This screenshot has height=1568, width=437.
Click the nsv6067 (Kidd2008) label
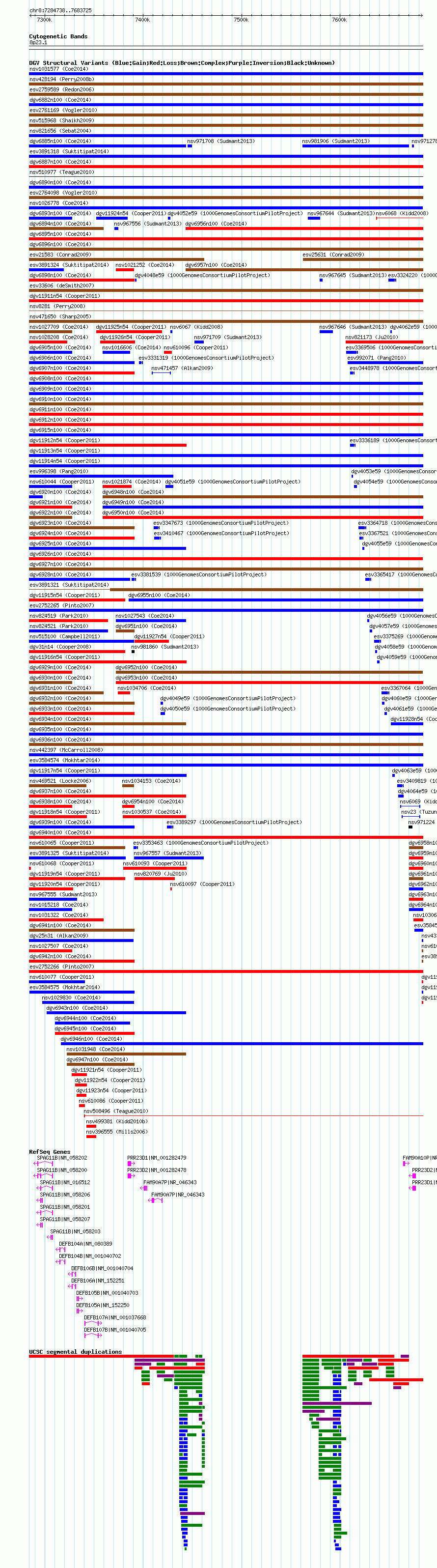(196, 328)
